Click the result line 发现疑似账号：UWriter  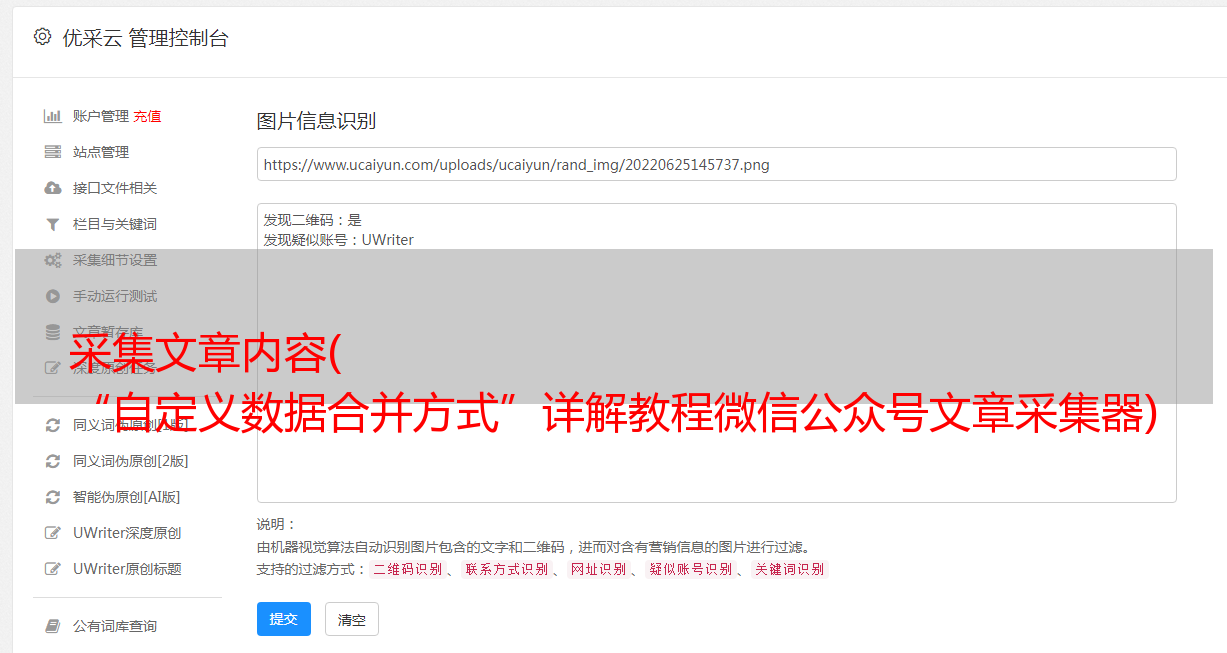pos(338,240)
